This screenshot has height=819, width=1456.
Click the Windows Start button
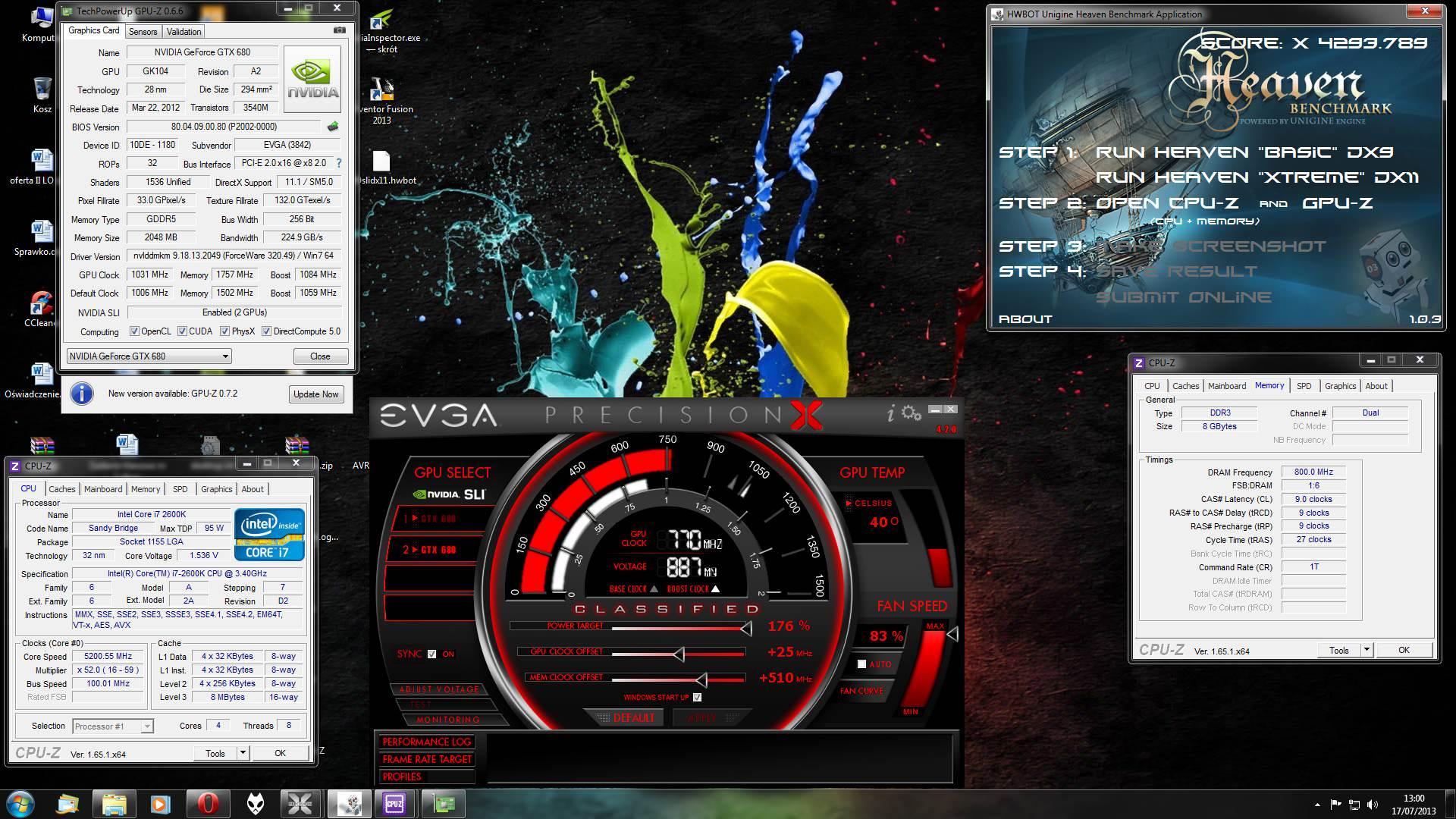[x=20, y=804]
